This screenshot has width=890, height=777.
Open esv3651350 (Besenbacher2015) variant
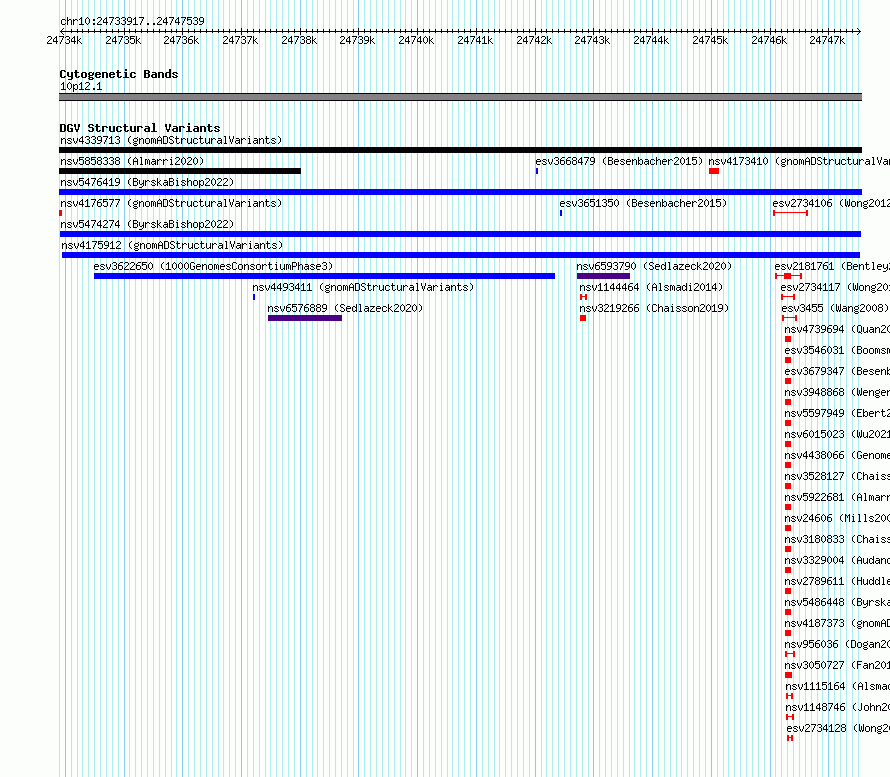[x=643, y=203]
